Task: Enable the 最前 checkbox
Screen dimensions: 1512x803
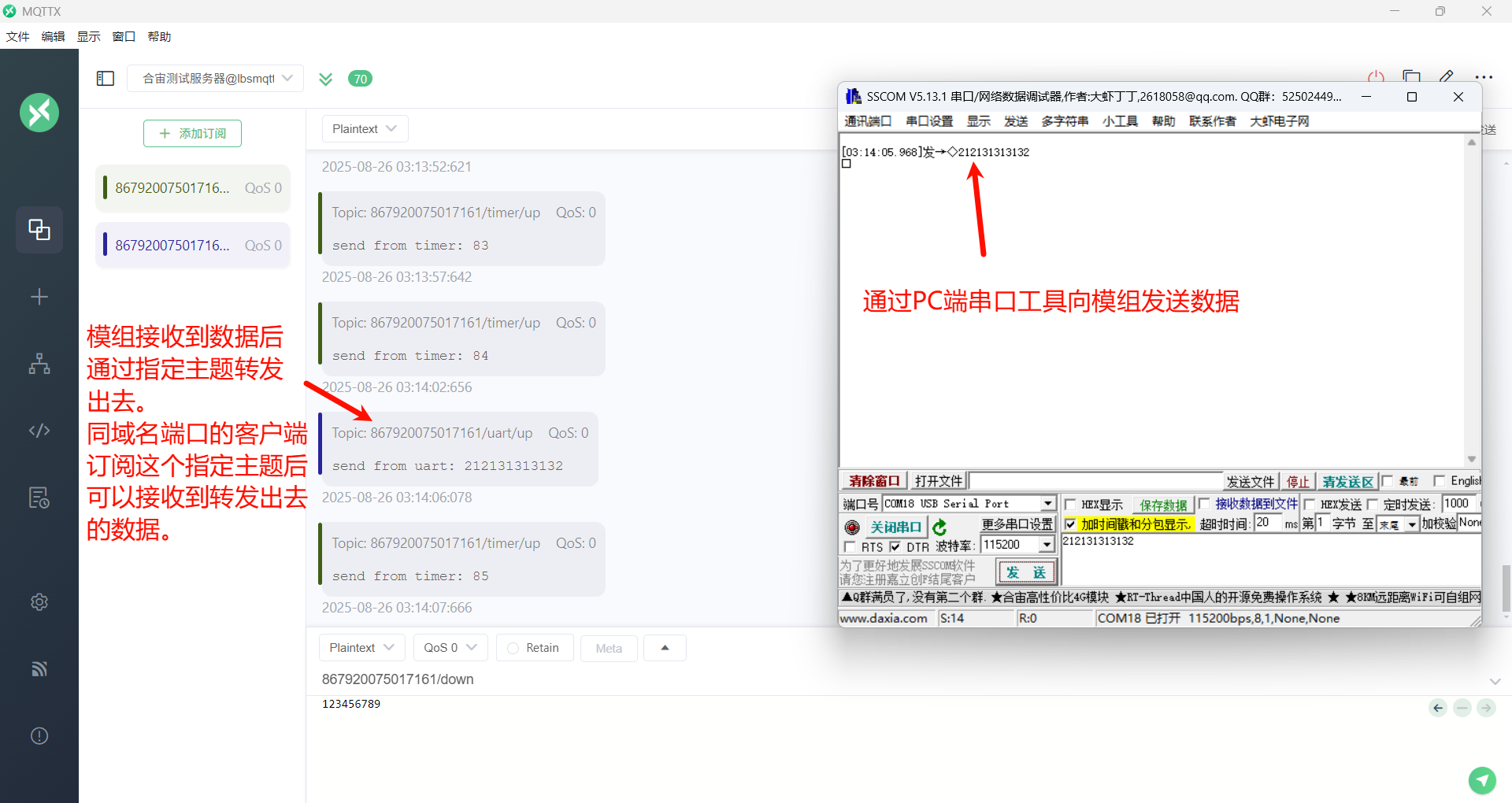Action: pos(1388,481)
